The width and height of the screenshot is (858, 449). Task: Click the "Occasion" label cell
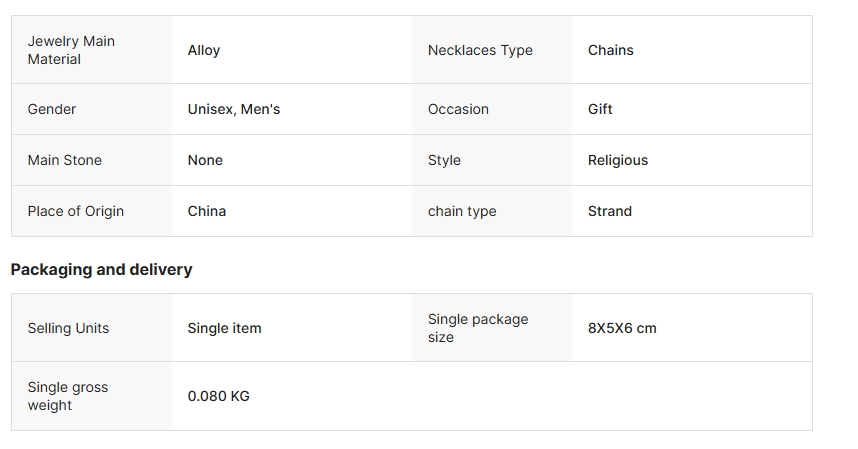tap(458, 109)
